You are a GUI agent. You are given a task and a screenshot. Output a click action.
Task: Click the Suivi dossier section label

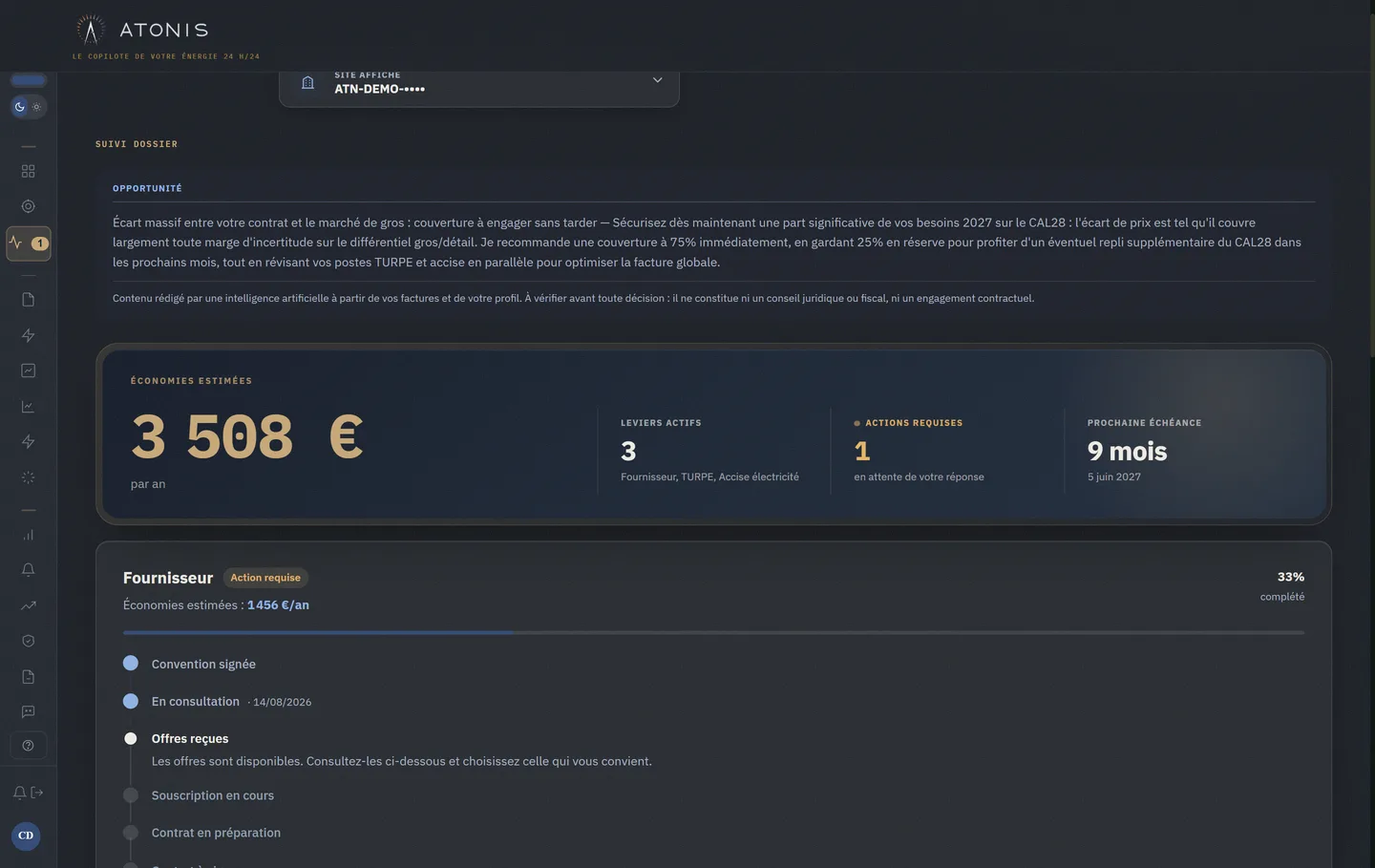tap(137, 144)
